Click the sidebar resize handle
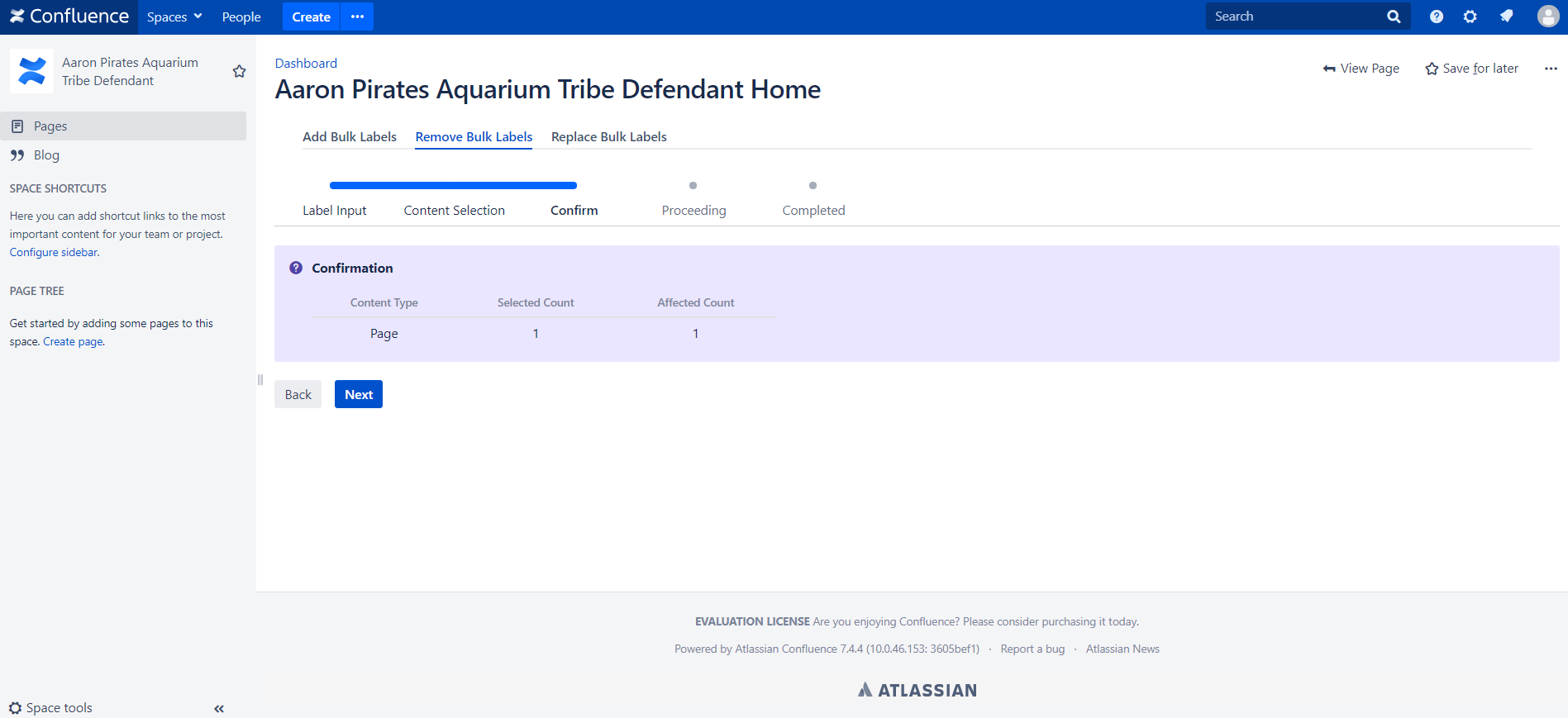 (260, 380)
